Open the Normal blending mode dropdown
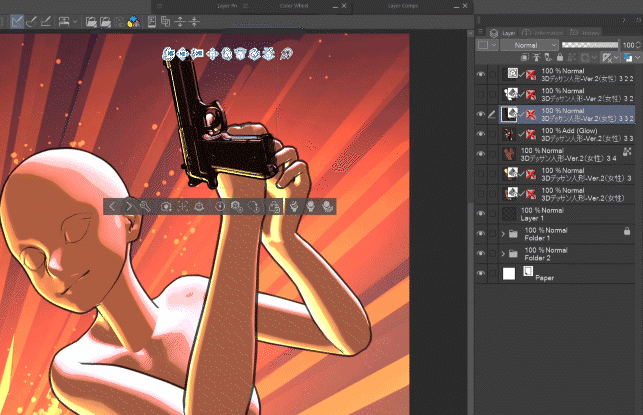The image size is (643, 415). pyautogui.click(x=525, y=45)
